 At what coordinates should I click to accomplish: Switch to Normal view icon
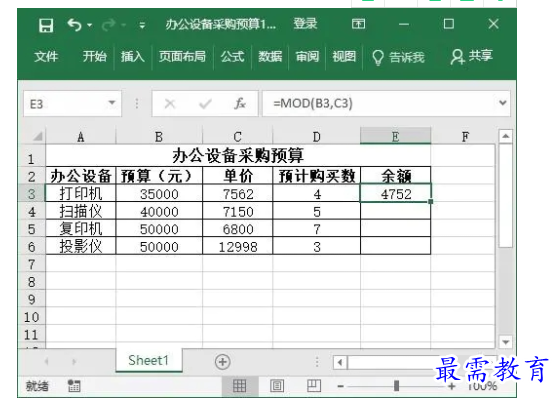(x=239, y=385)
